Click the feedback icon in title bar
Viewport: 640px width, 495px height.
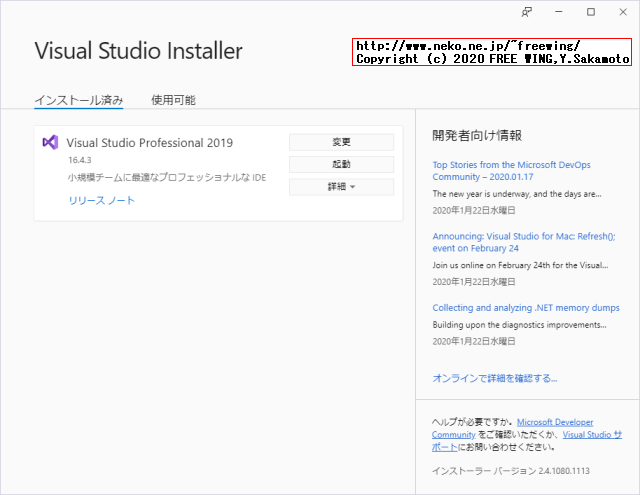tap(527, 12)
